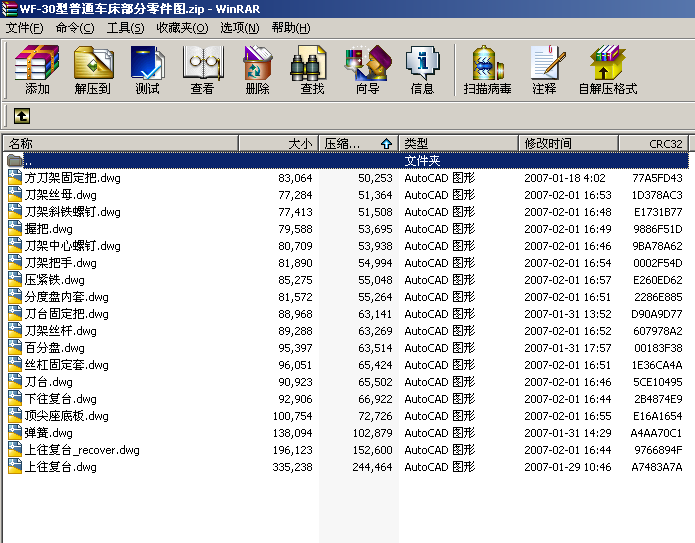This screenshot has height=543, width=695.
Task: Click the file icon of 刀架丝母.dwg
Action: coord(15,194)
